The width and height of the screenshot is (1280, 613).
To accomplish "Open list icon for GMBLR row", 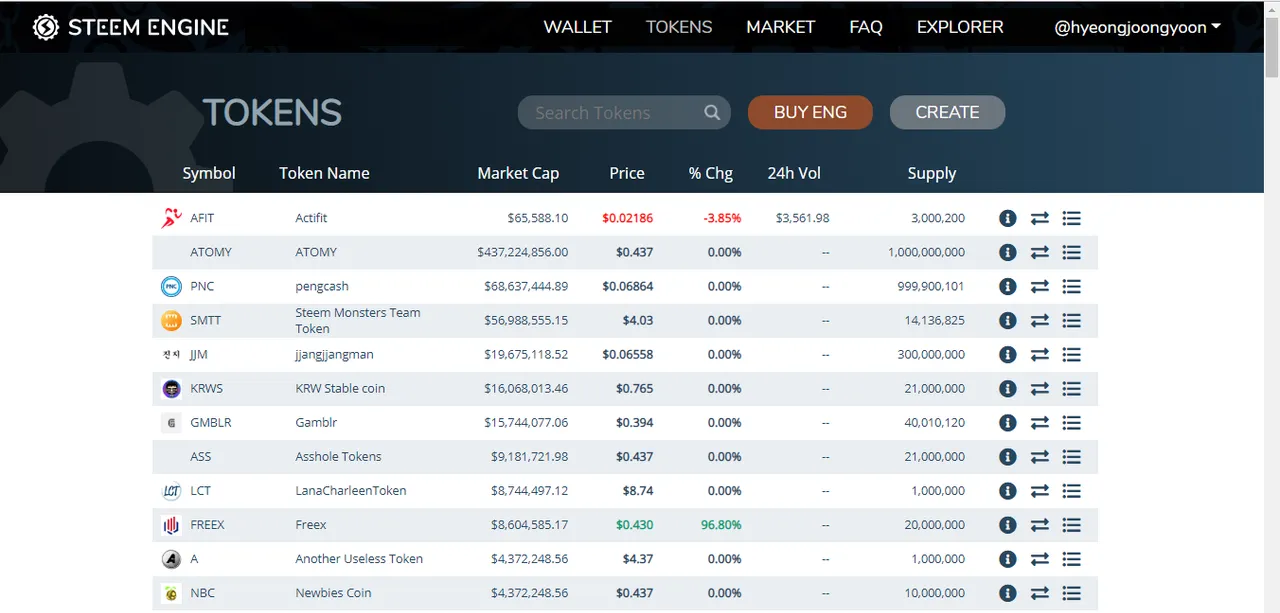I will coord(1072,422).
